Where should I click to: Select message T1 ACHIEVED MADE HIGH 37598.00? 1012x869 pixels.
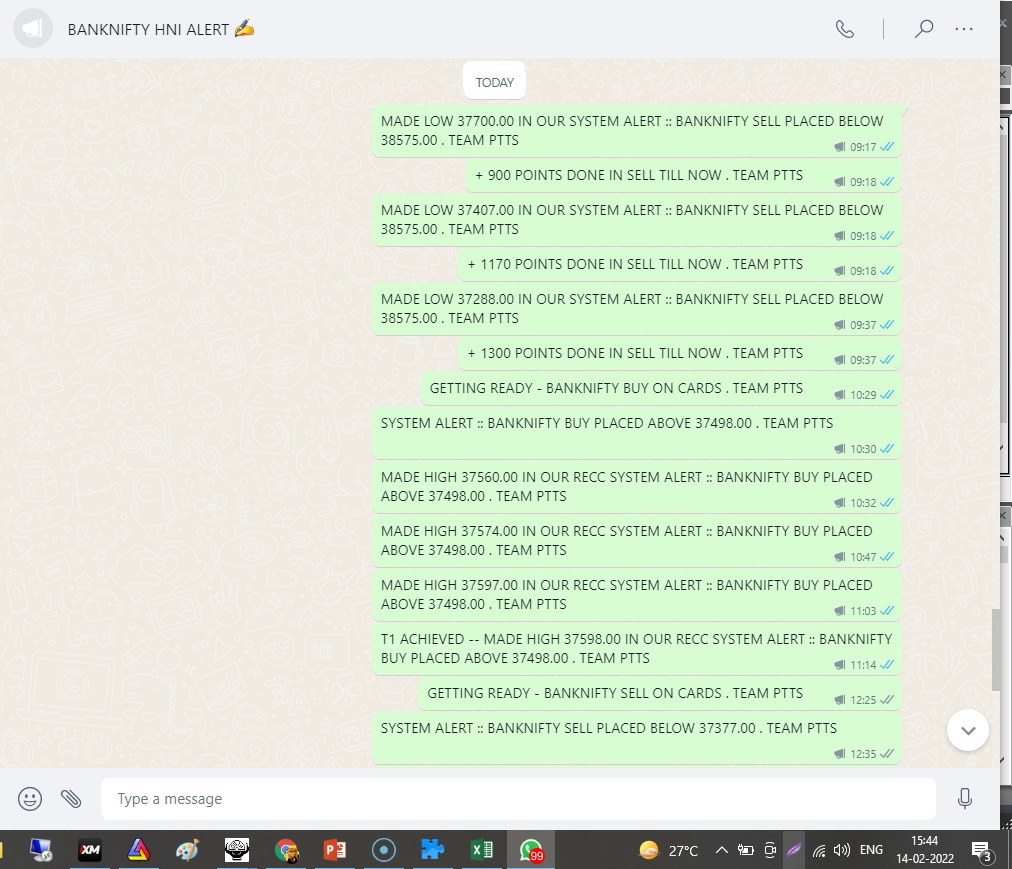pyautogui.click(x=637, y=649)
